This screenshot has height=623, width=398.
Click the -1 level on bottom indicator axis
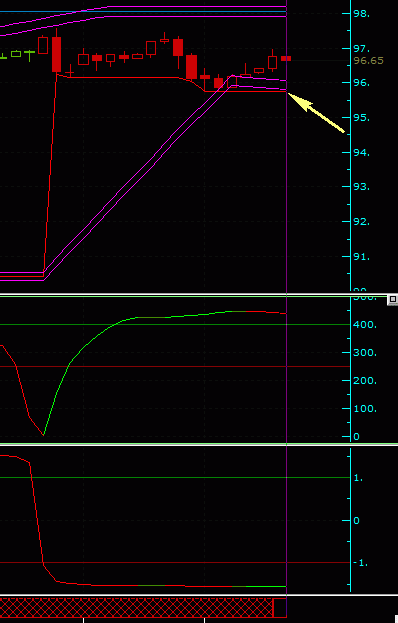pyautogui.click(x=360, y=563)
